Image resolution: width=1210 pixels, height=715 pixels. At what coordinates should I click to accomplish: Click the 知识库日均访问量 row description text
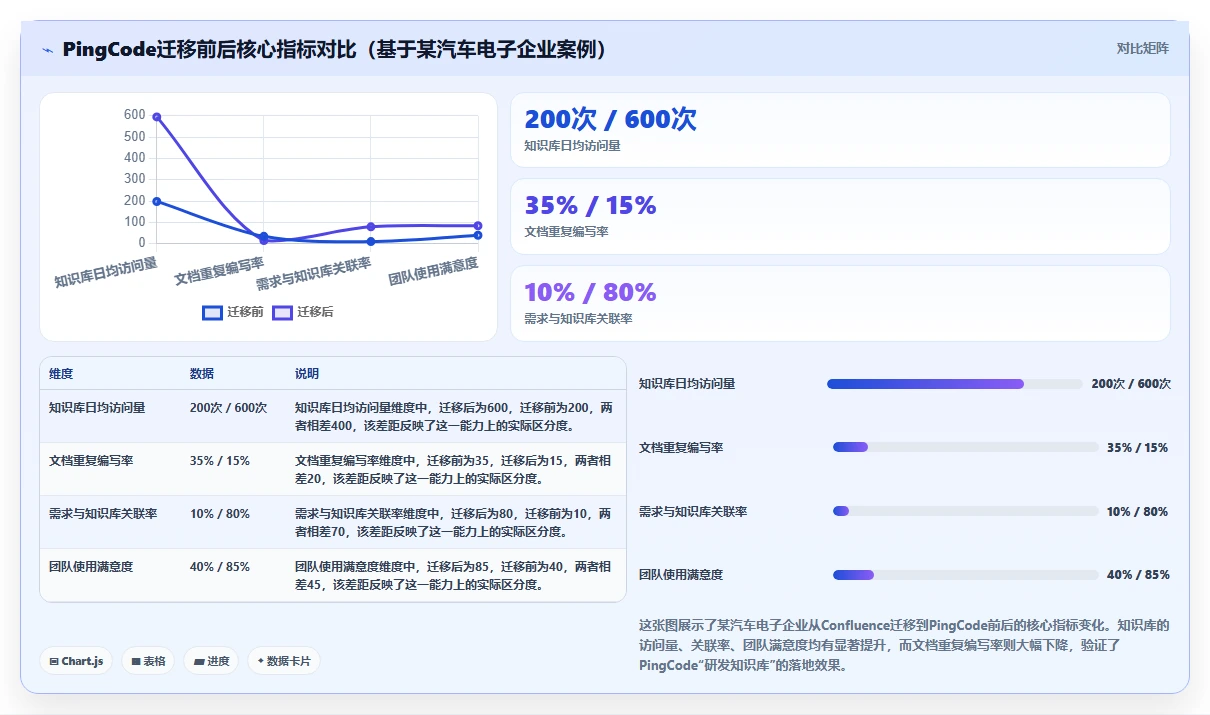coord(454,417)
